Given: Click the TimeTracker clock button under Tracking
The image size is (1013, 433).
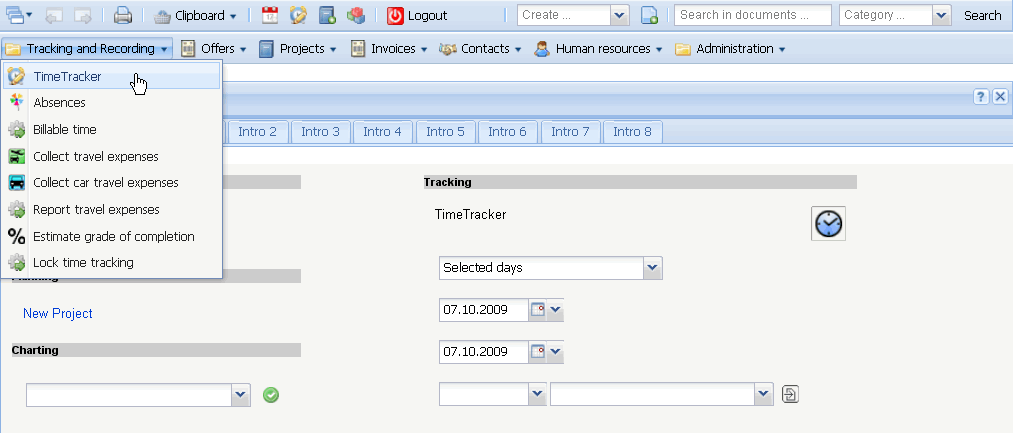Looking at the screenshot, I should 828,224.
